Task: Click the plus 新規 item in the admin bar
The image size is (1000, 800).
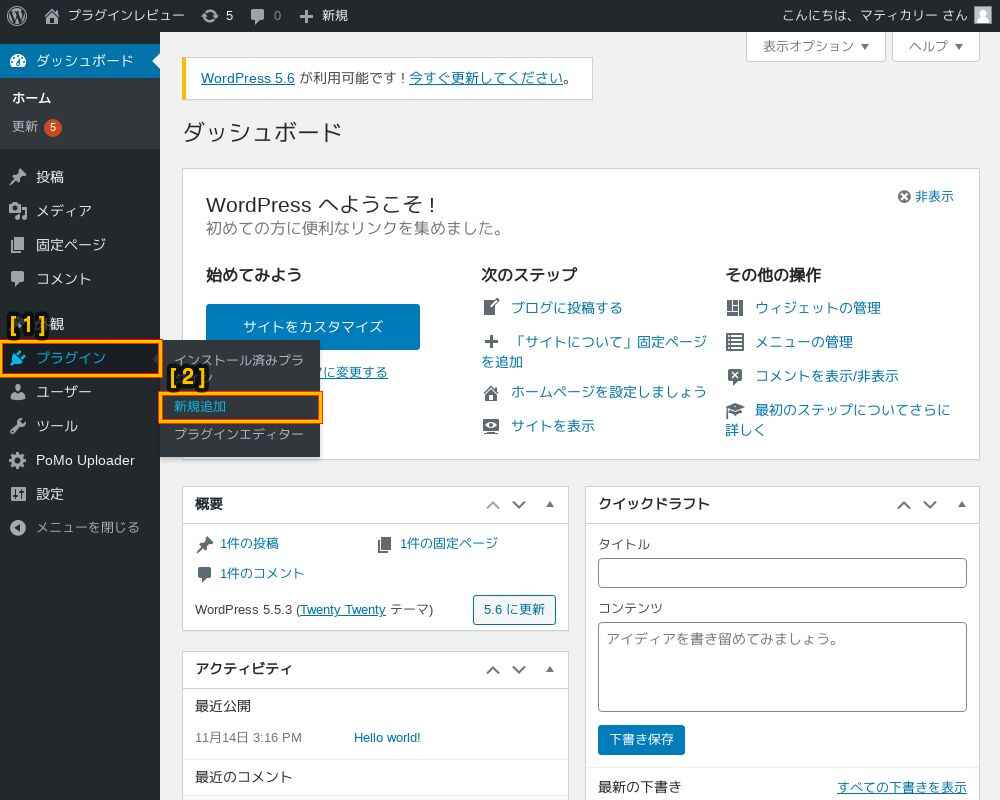Action: 324,15
